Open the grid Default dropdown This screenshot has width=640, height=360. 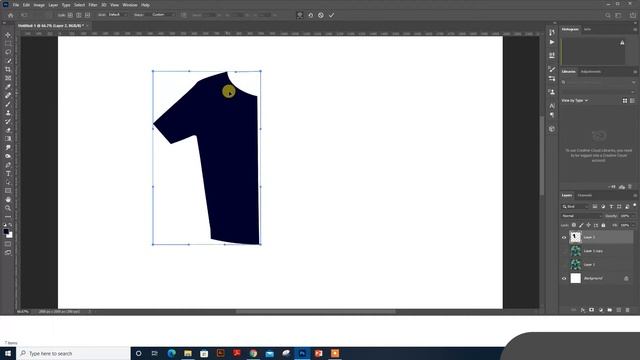(x=117, y=15)
